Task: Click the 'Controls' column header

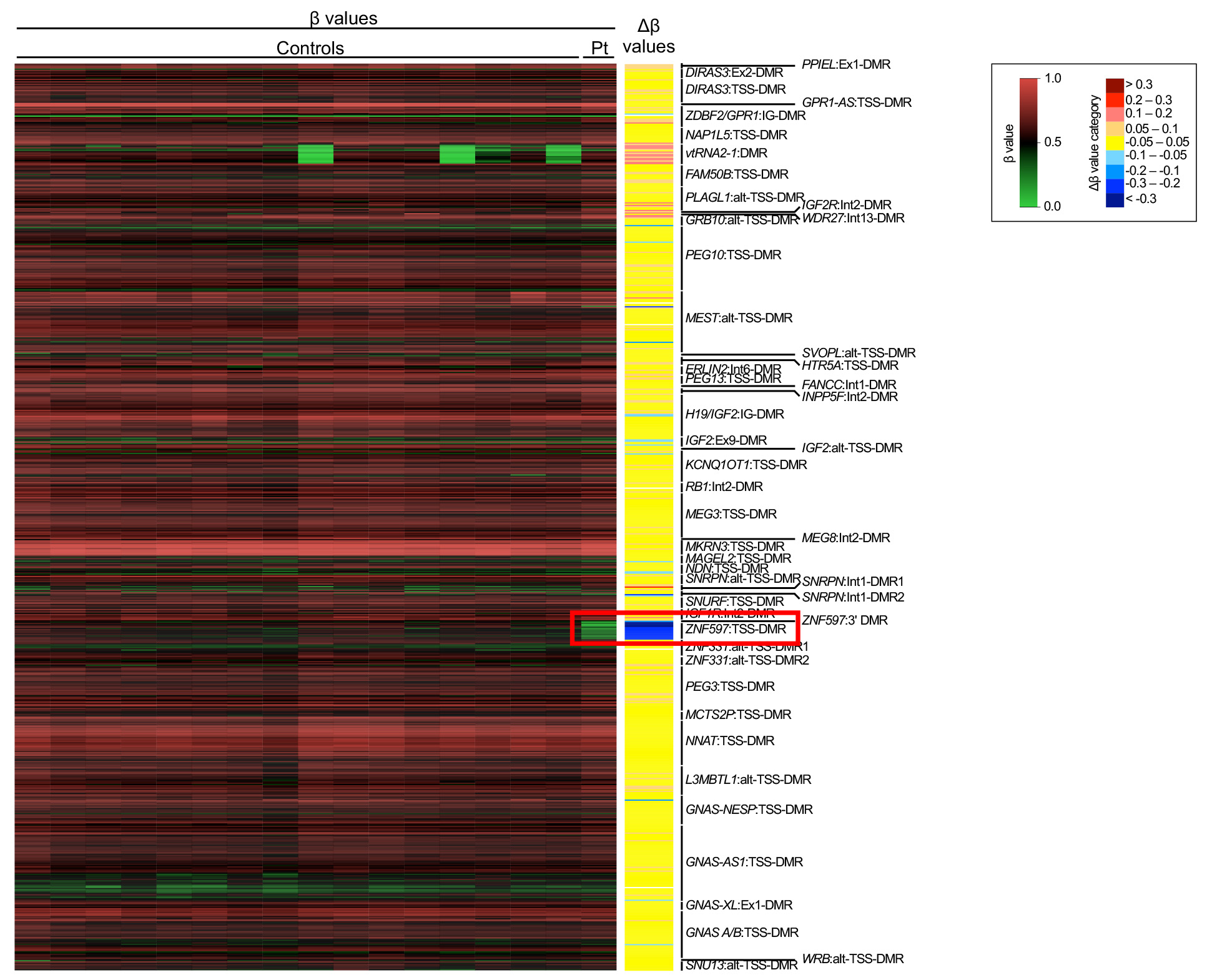Action: [310, 48]
